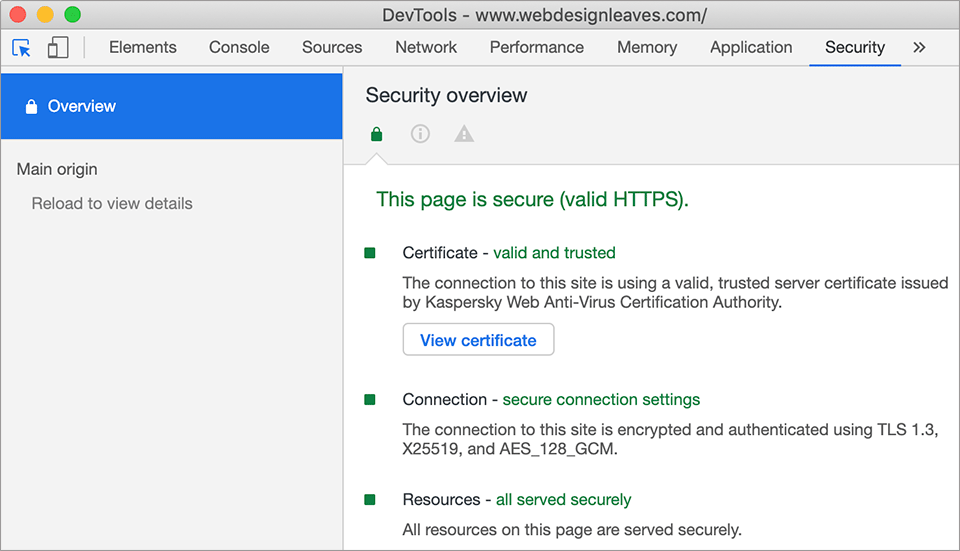This screenshot has width=960, height=551.
Task: Open the Application tab
Action: point(751,47)
